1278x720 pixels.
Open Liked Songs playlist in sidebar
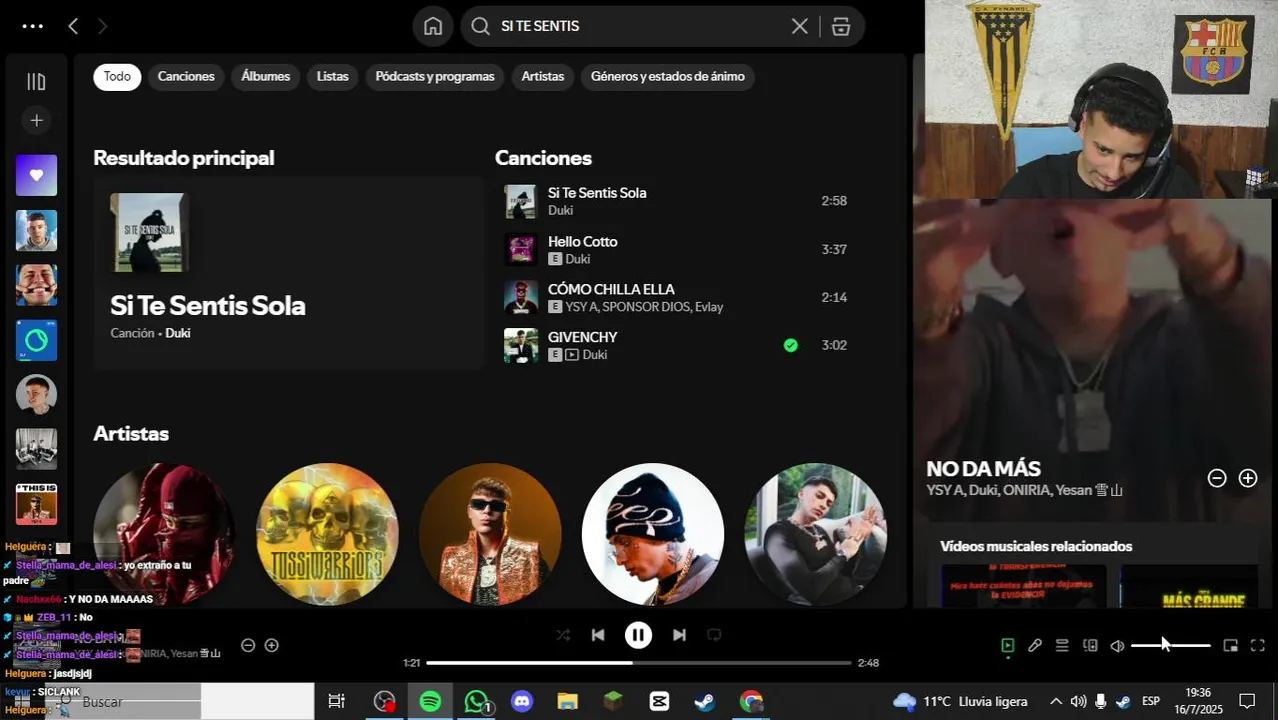click(36, 175)
